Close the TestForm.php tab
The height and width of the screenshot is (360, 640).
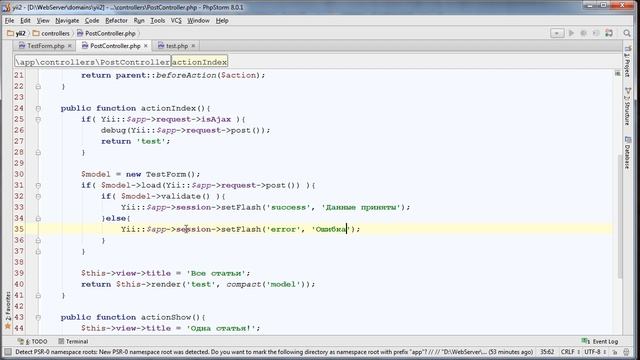click(x=70, y=46)
